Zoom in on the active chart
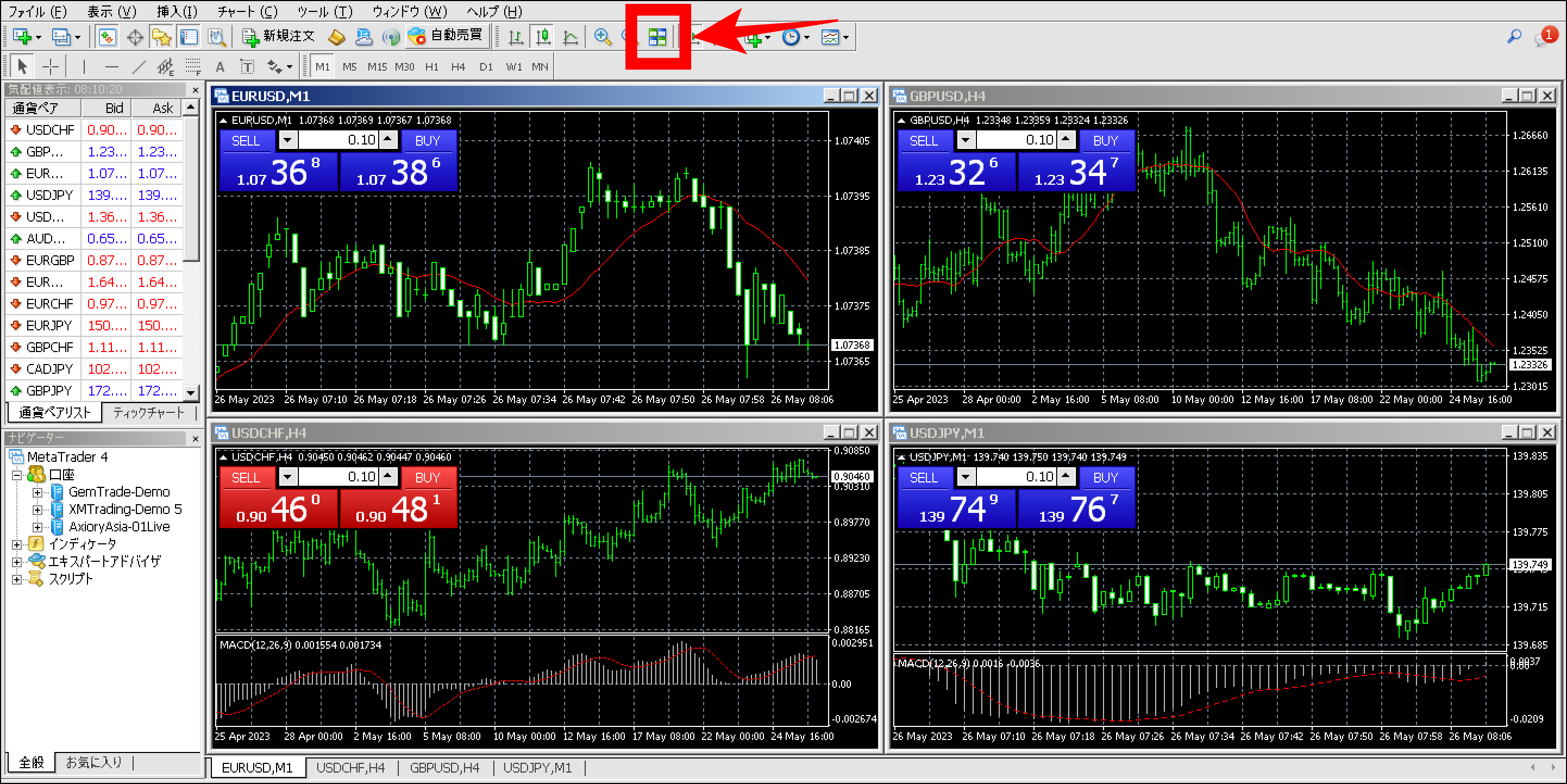Viewport: 1567px width, 784px height. [601, 36]
